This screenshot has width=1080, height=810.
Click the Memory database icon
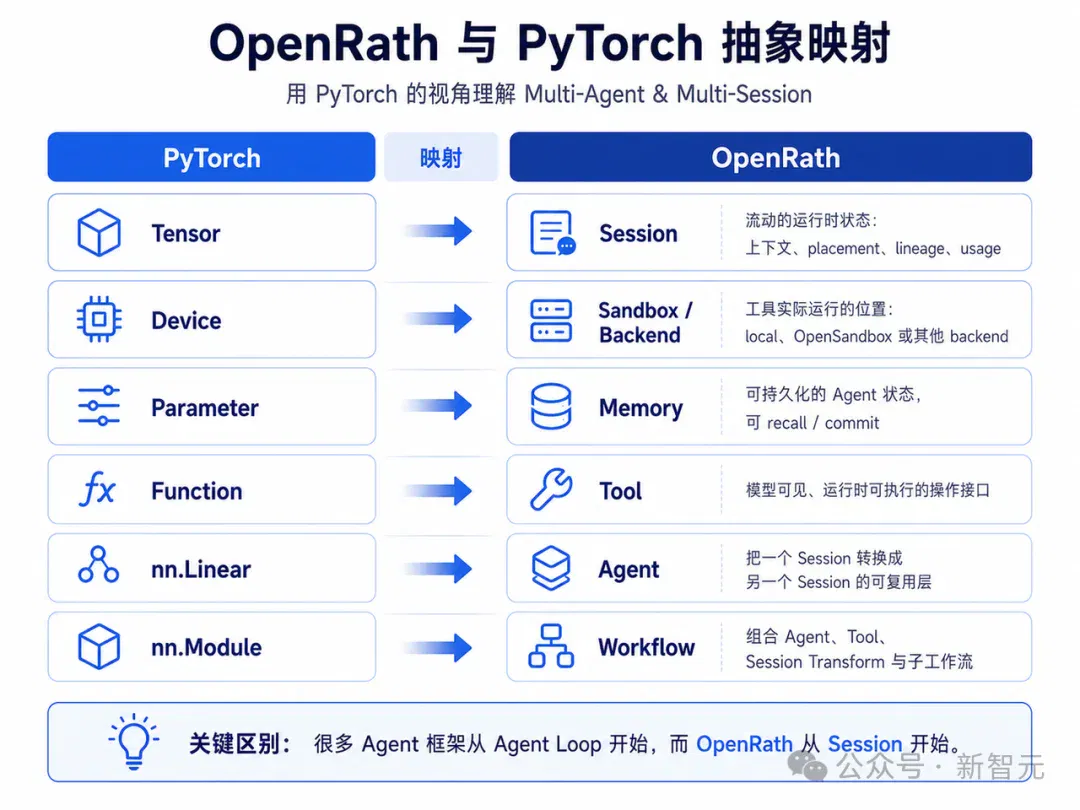pos(551,406)
